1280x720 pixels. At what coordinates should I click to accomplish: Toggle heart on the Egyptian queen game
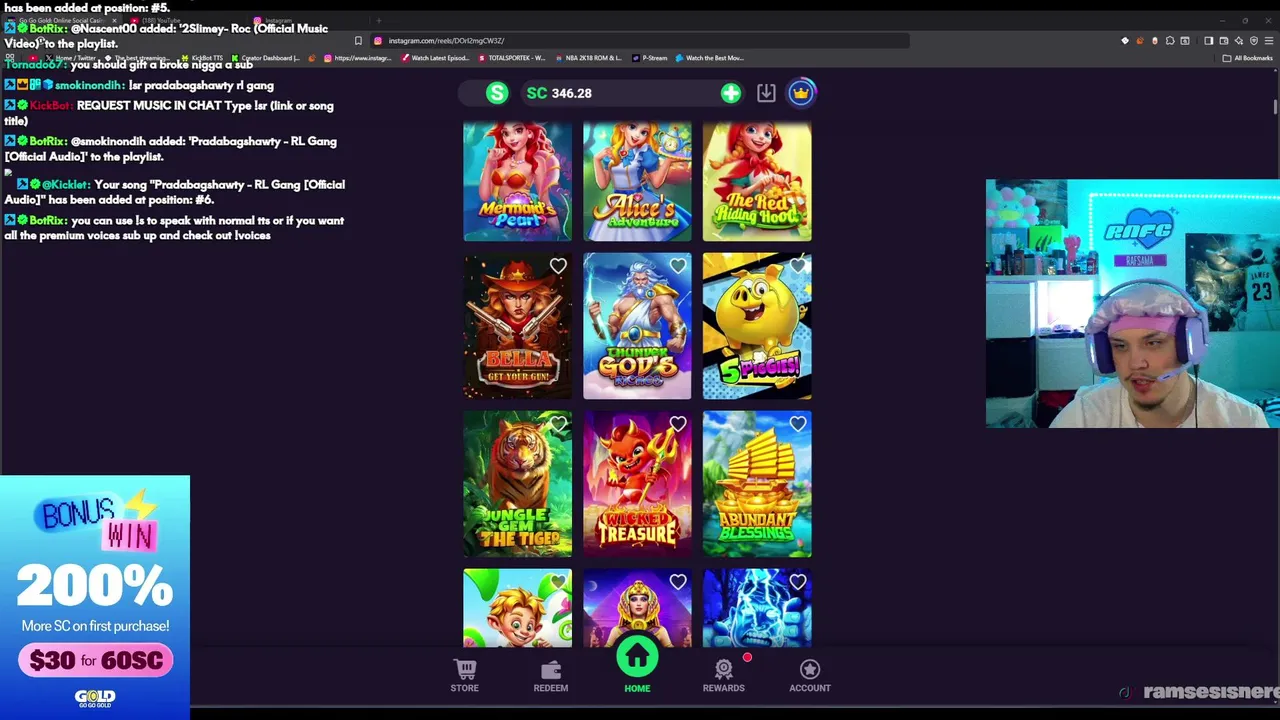pos(678,581)
